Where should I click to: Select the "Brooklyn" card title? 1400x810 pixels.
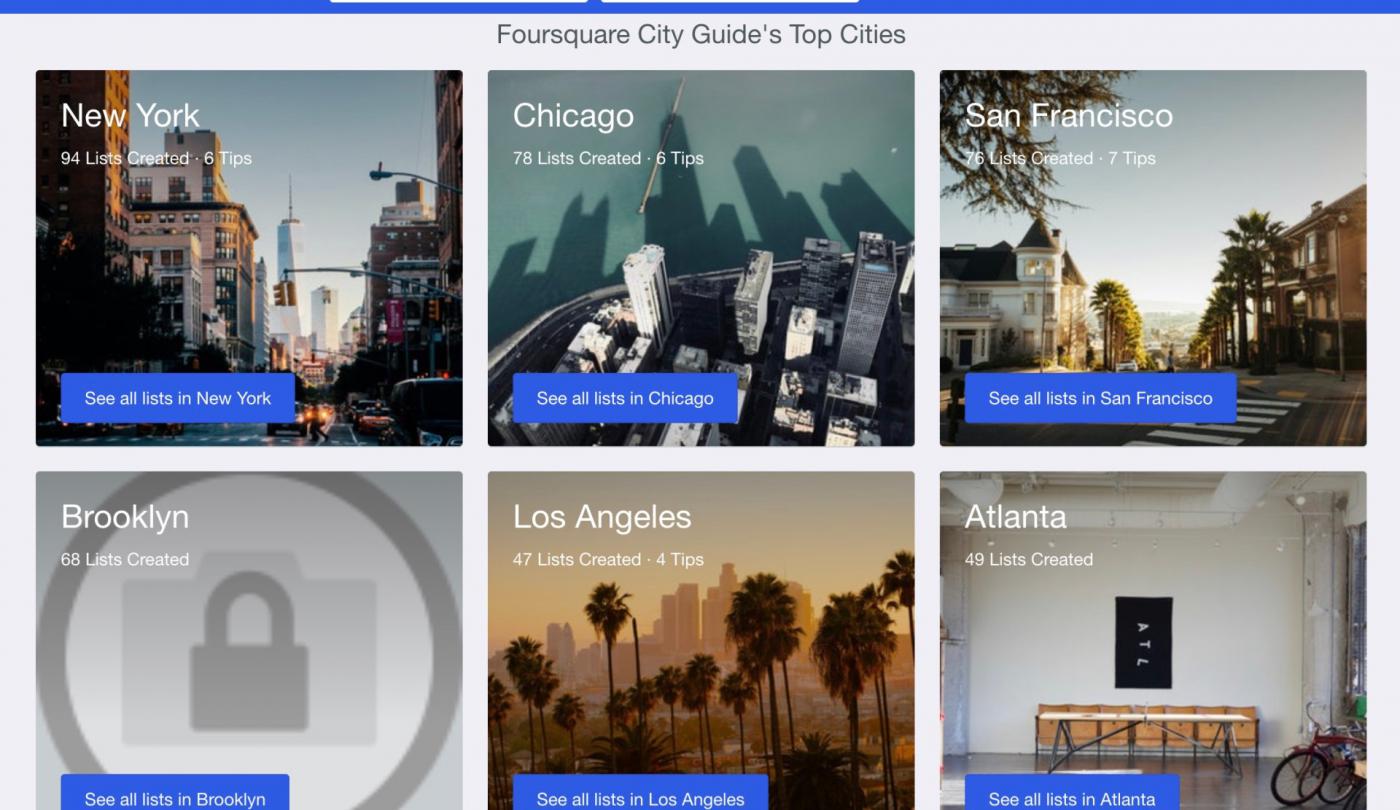coord(125,517)
